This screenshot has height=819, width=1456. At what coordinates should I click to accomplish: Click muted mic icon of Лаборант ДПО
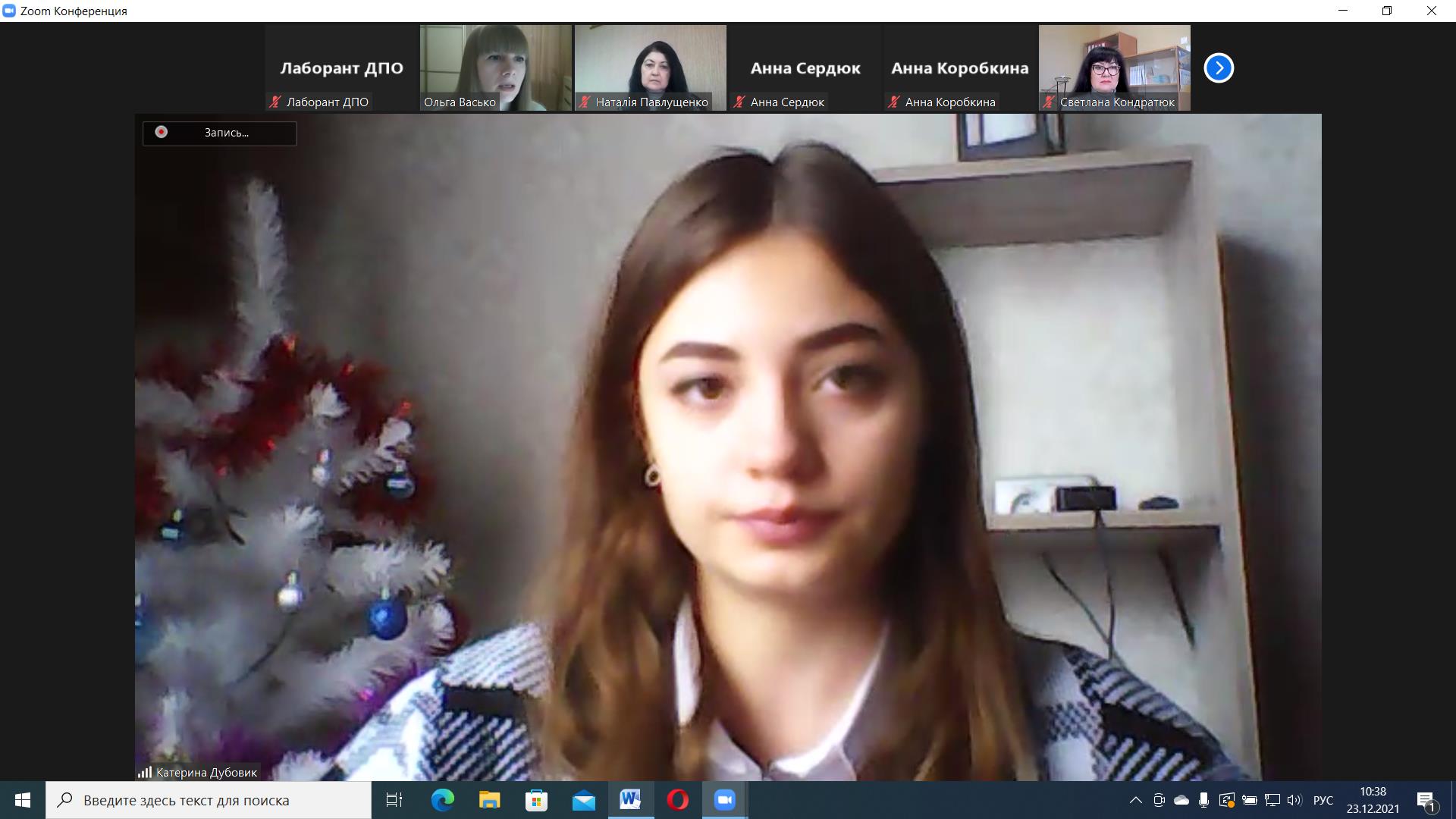pyautogui.click(x=275, y=102)
